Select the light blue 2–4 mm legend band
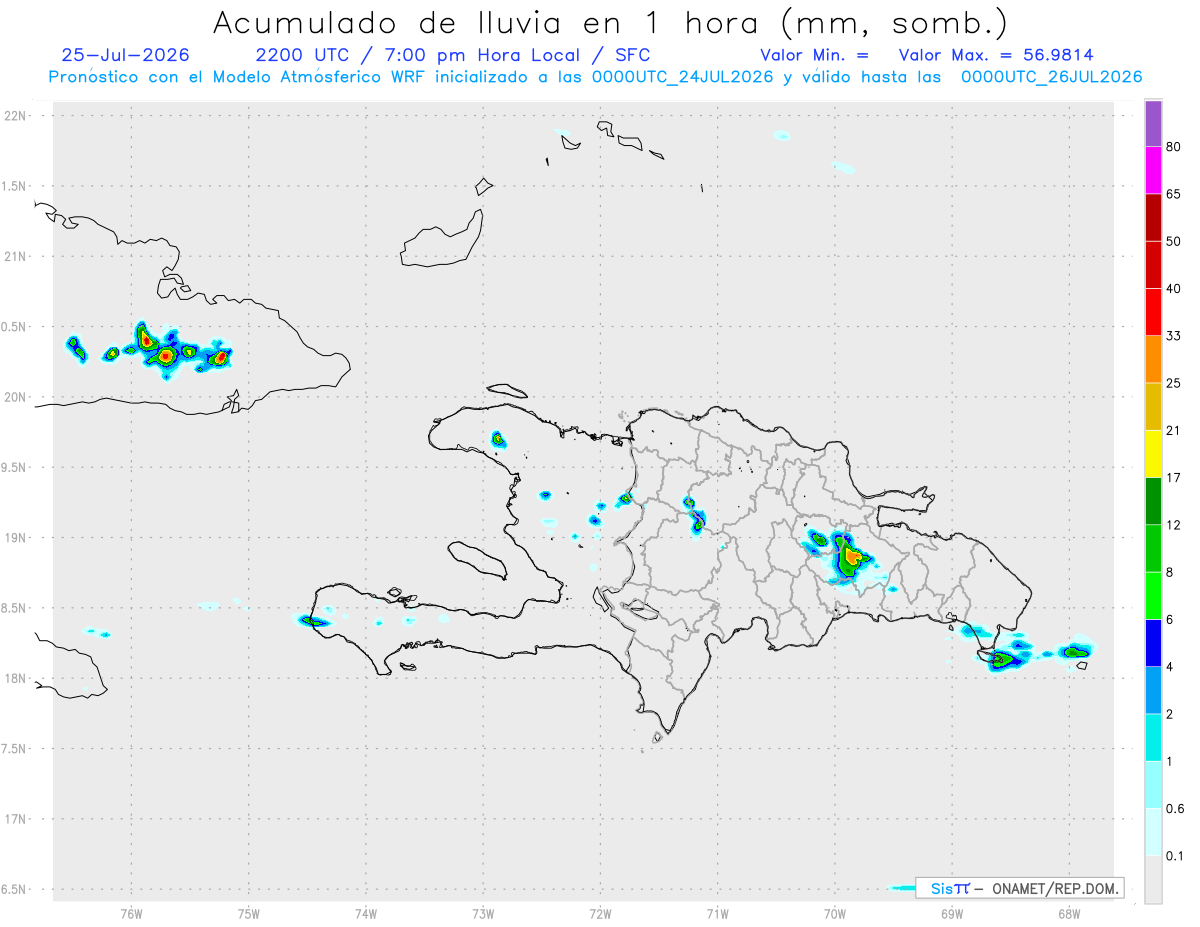The height and width of the screenshot is (927, 1200). (1153, 690)
